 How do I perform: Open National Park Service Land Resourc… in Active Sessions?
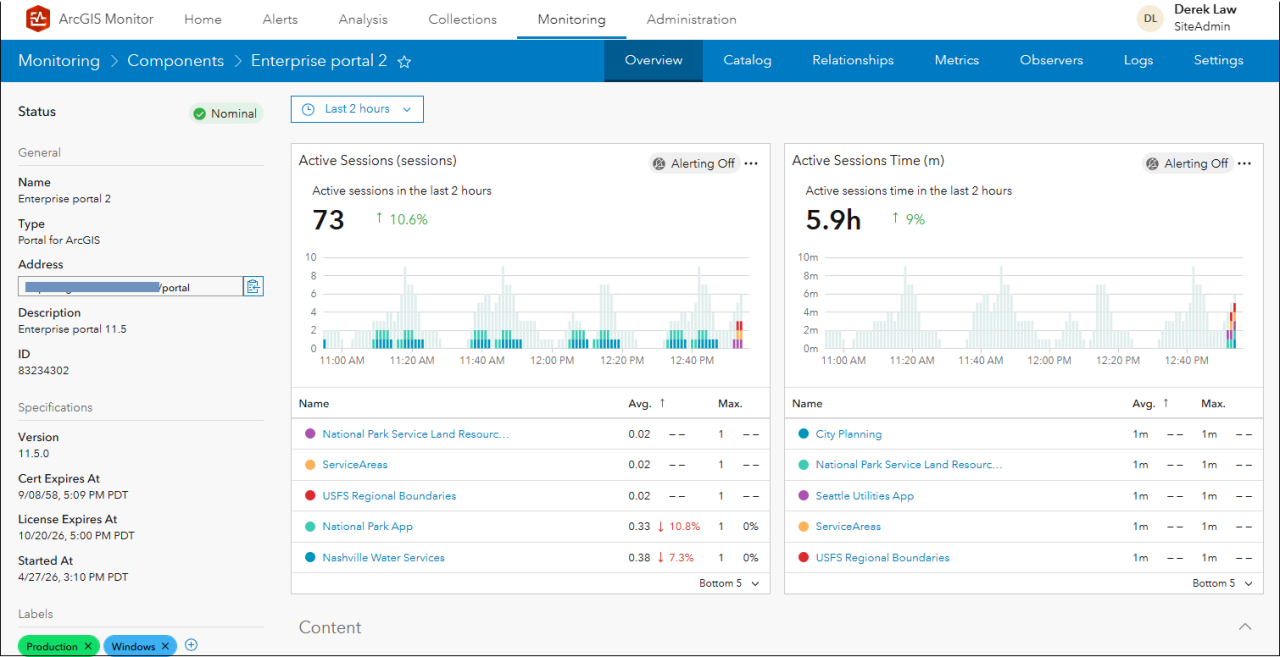[x=416, y=434]
